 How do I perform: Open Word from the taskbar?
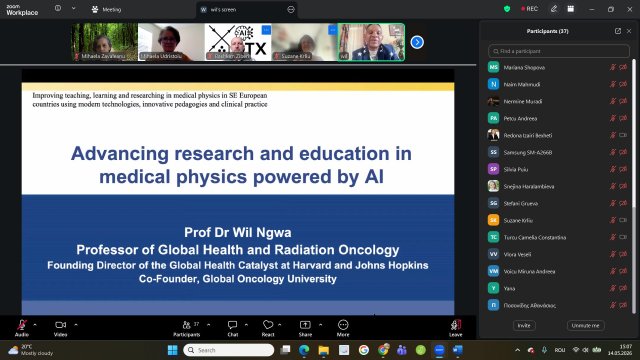click(458, 350)
